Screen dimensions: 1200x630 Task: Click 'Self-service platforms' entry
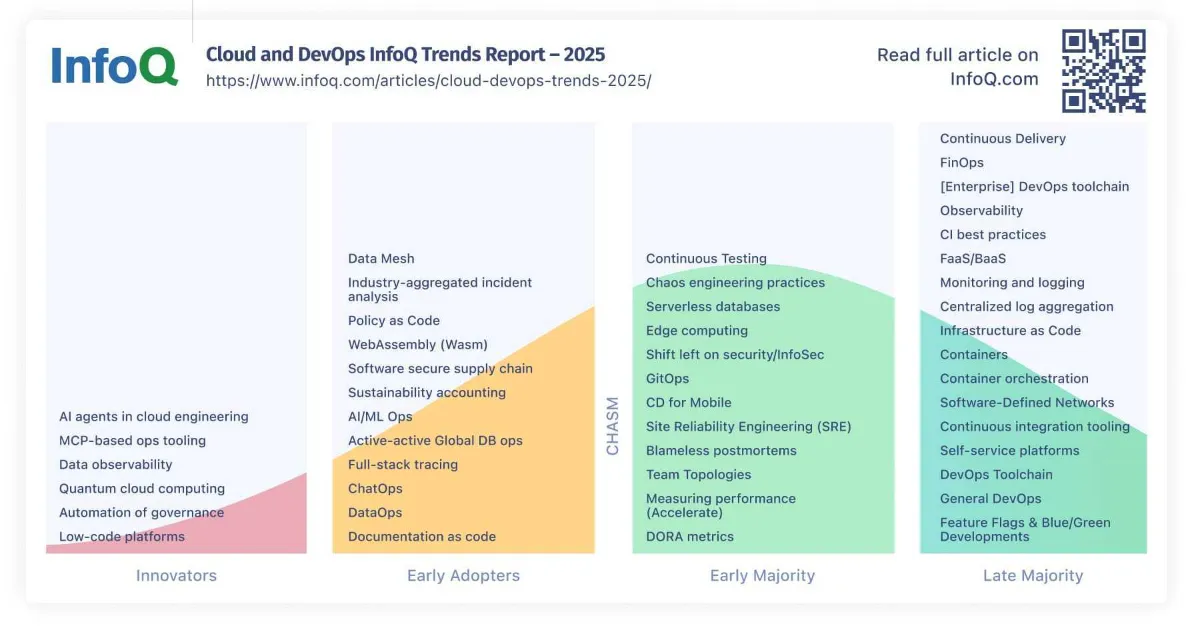tap(1010, 451)
